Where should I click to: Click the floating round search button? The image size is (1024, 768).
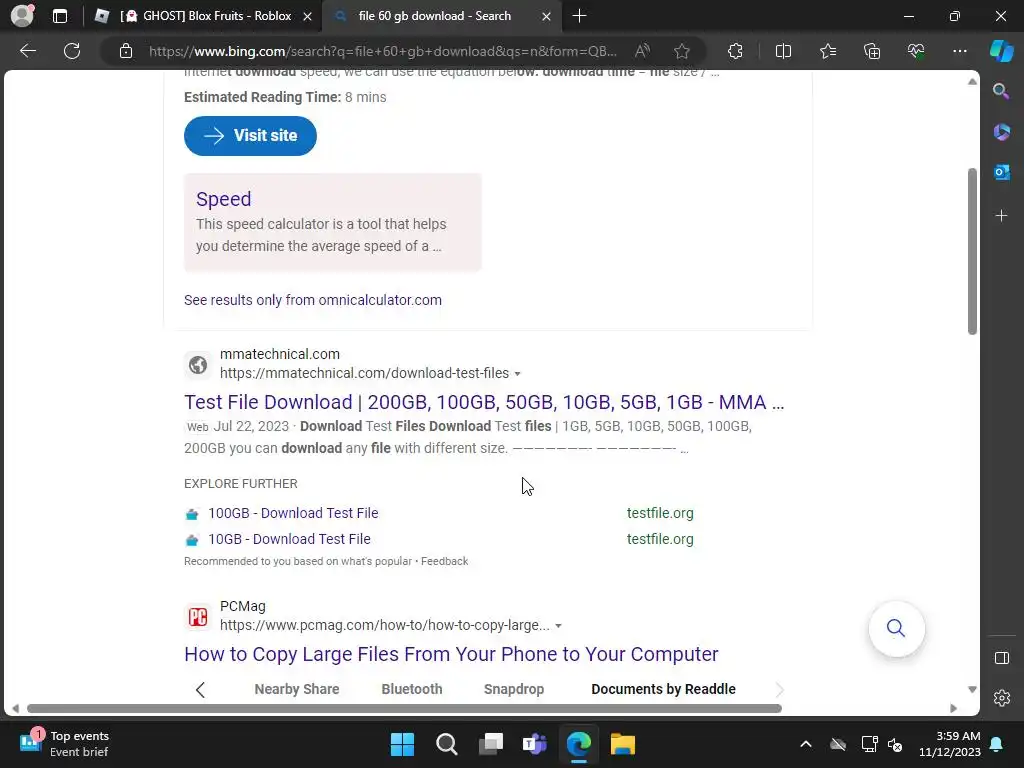[896, 628]
